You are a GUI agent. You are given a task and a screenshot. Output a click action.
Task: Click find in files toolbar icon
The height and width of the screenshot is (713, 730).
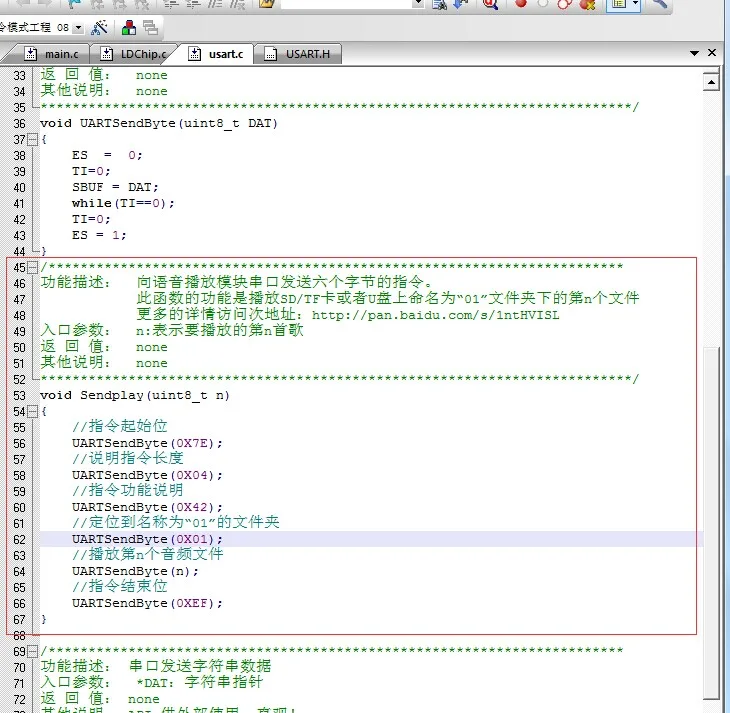439,5
